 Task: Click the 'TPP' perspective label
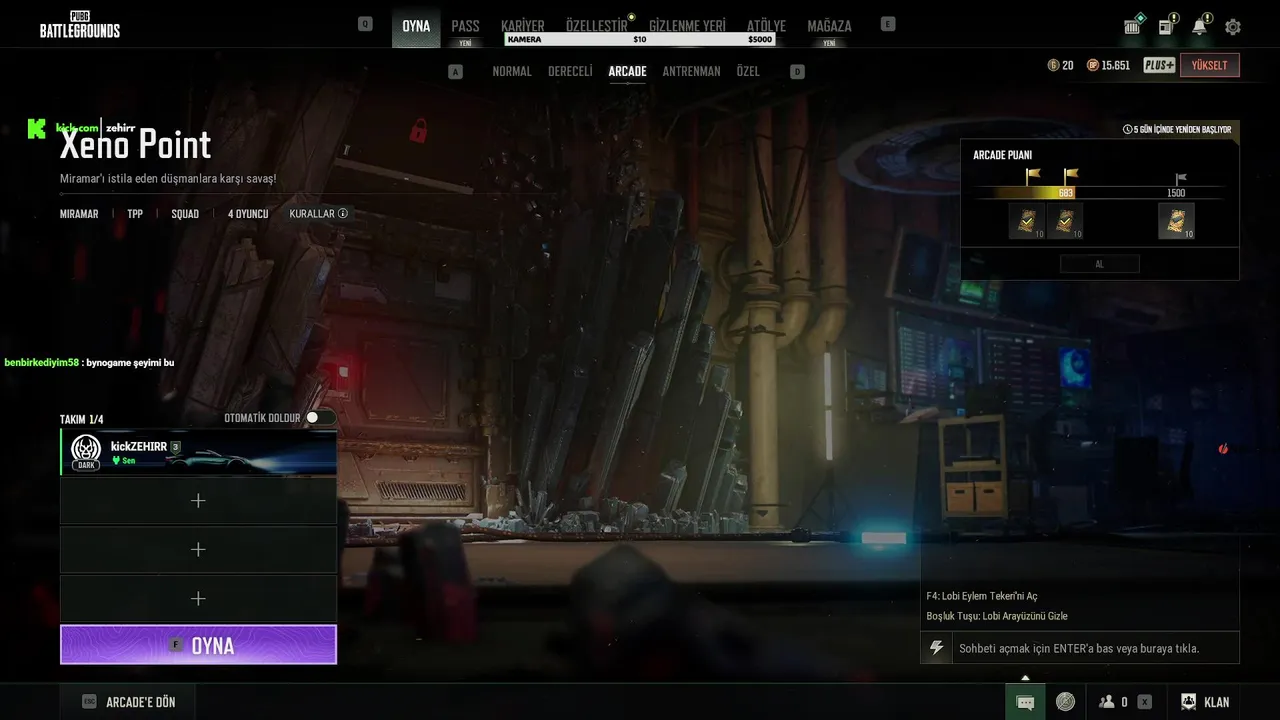(x=135, y=214)
